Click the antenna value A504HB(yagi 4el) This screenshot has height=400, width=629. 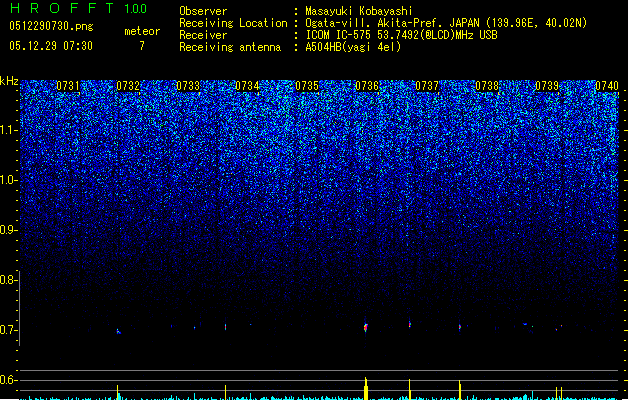pyautogui.click(x=353, y=47)
